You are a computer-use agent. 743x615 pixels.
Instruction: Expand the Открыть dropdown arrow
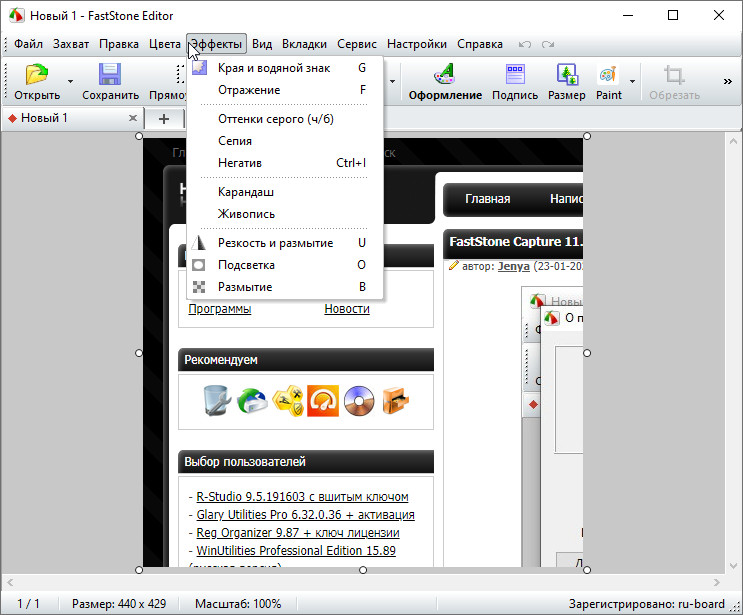(x=70, y=82)
